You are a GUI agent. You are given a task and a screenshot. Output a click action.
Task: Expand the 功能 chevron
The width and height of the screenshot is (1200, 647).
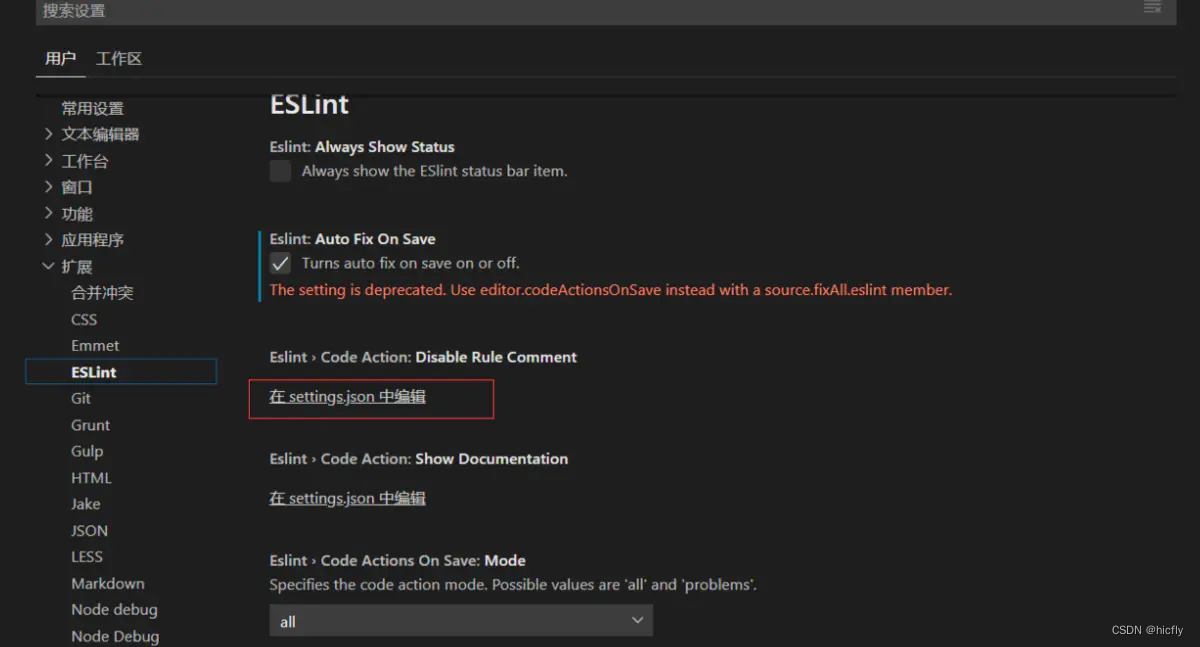pos(49,213)
